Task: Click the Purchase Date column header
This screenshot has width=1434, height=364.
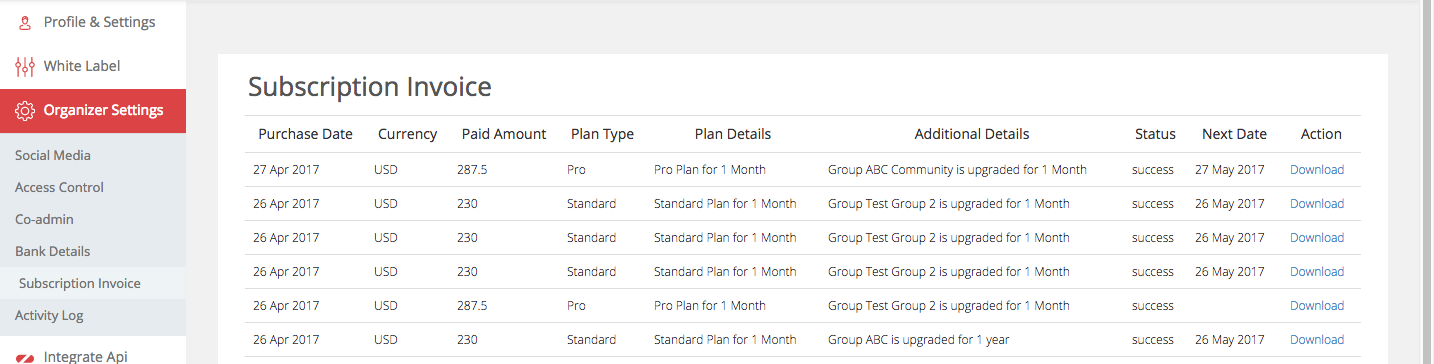Action: point(305,134)
